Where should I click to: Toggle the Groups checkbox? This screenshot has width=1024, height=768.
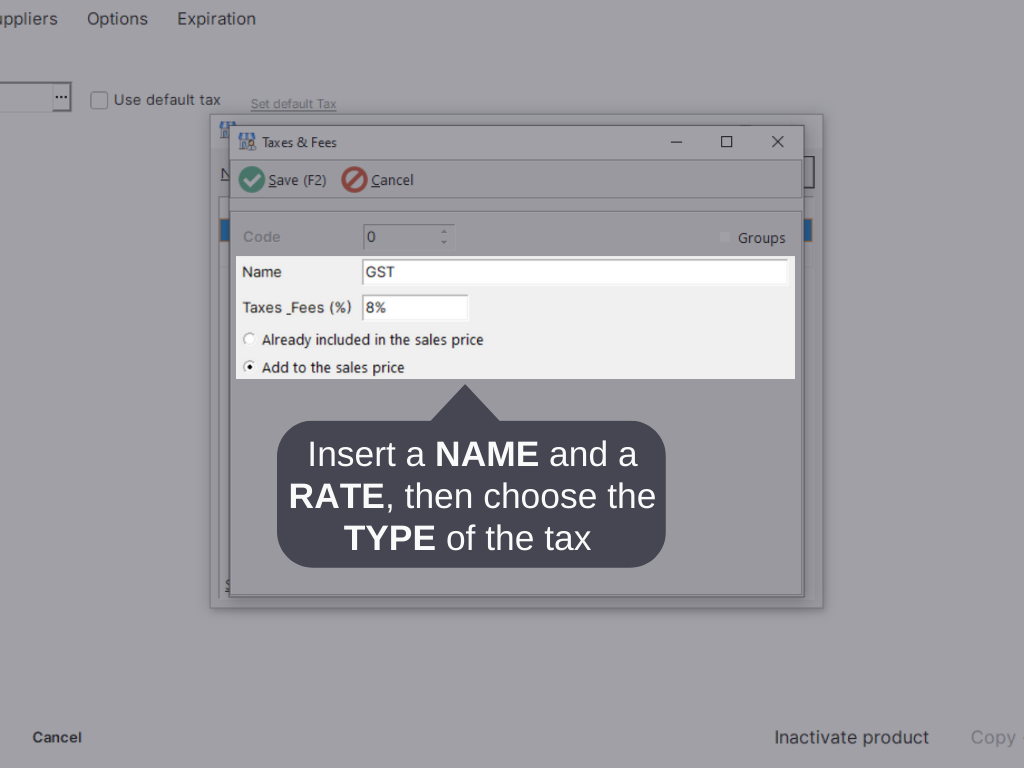tap(725, 238)
